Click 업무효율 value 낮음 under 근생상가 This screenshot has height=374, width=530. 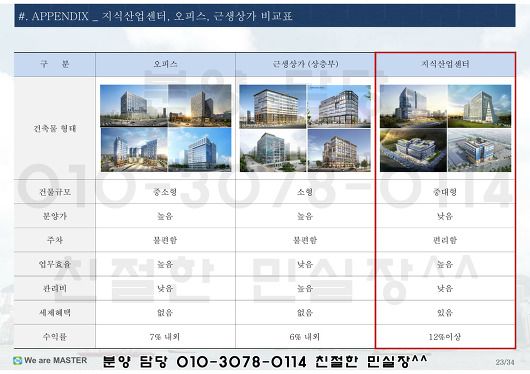pos(305,264)
